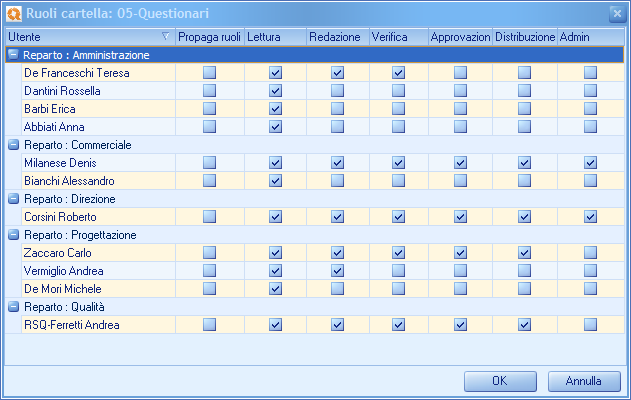Confirm with the OK button
This screenshot has height=400, width=631.
pos(500,381)
